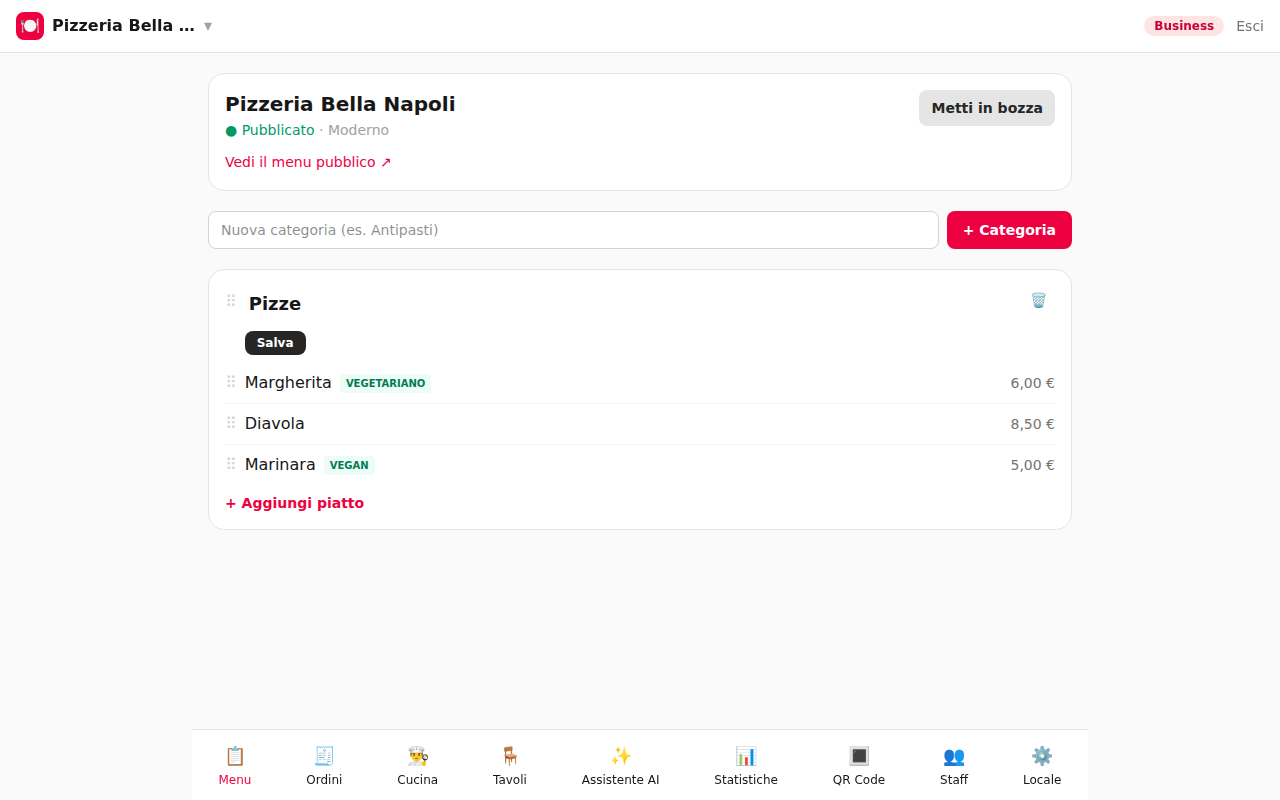Open the QR Code icon
Viewport: 1280px width, 800px height.
[x=859, y=756]
